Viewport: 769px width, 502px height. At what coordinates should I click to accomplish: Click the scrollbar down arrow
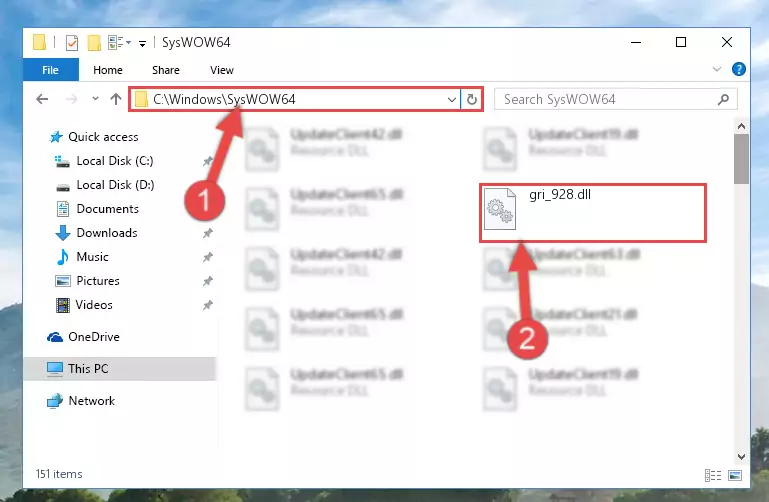(741, 456)
